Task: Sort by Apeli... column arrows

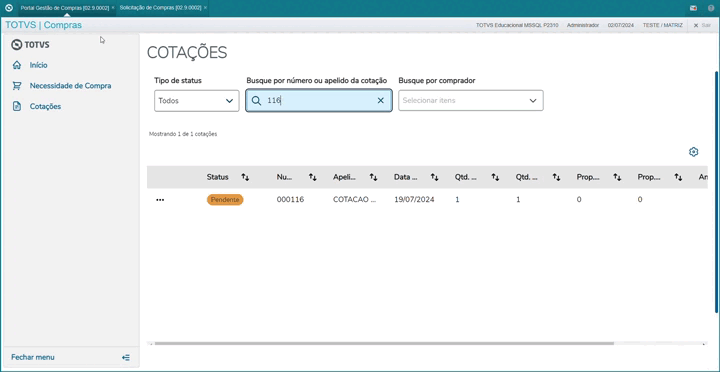Action: click(373, 177)
